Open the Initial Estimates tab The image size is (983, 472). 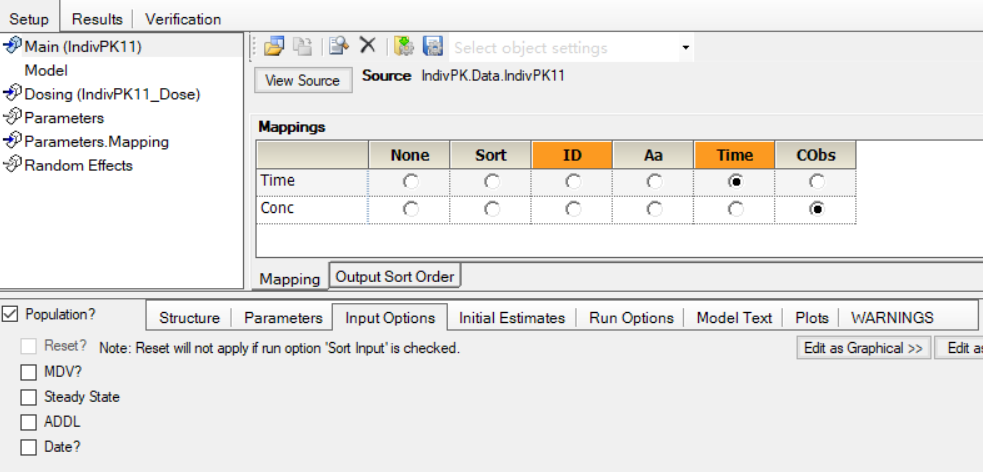512,318
